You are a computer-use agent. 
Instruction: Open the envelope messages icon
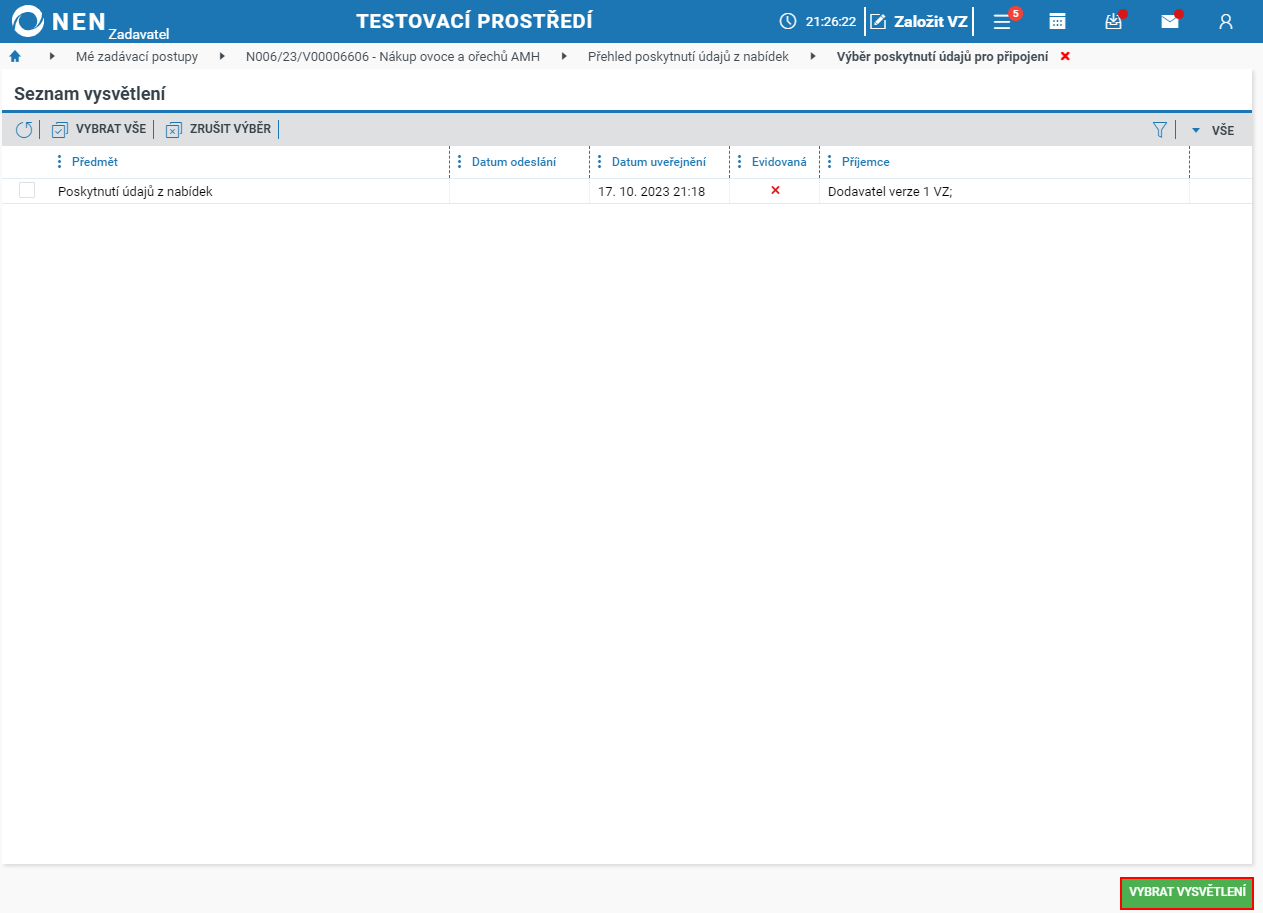coord(1169,21)
